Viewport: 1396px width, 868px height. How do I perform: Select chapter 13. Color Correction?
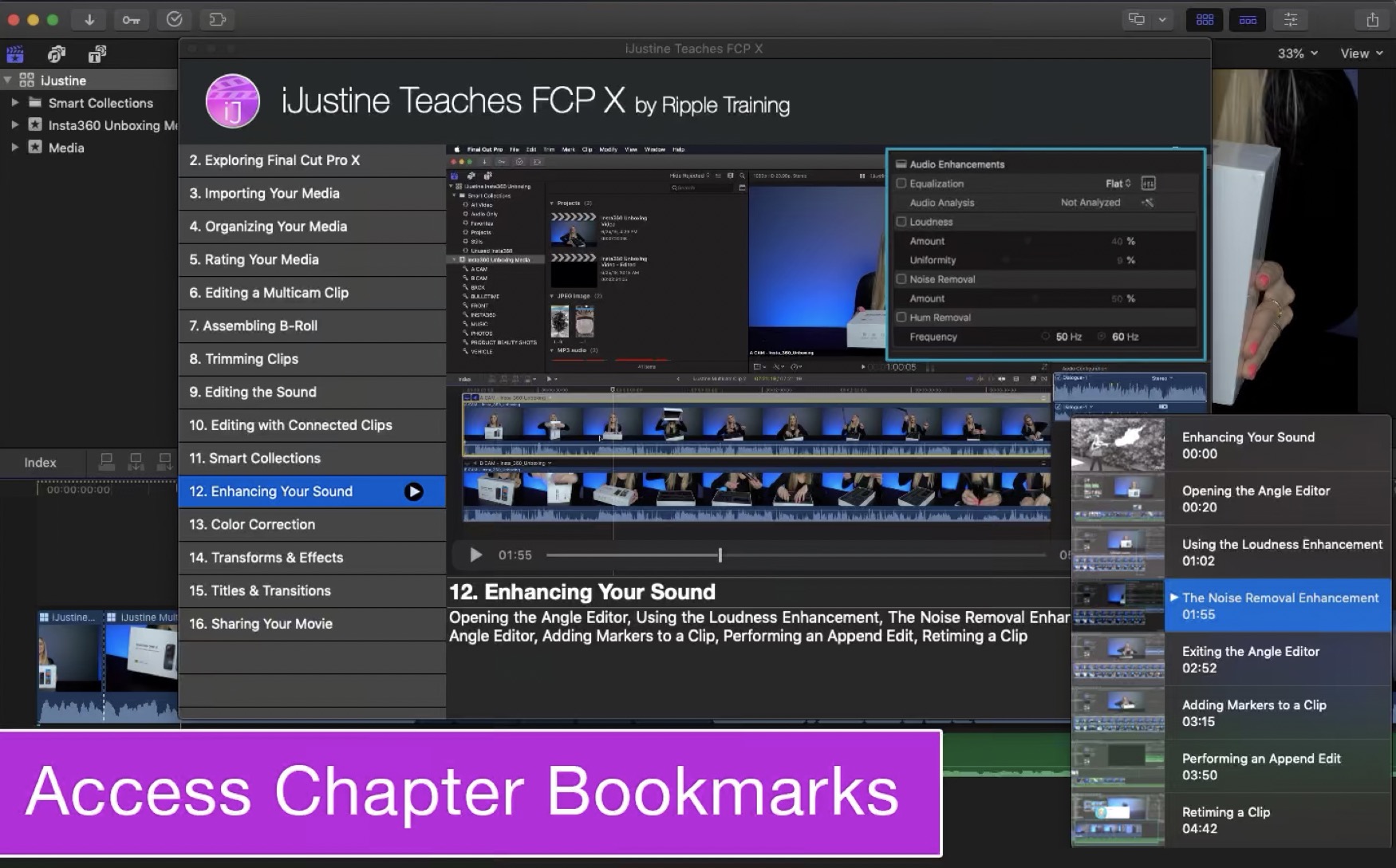click(x=252, y=524)
